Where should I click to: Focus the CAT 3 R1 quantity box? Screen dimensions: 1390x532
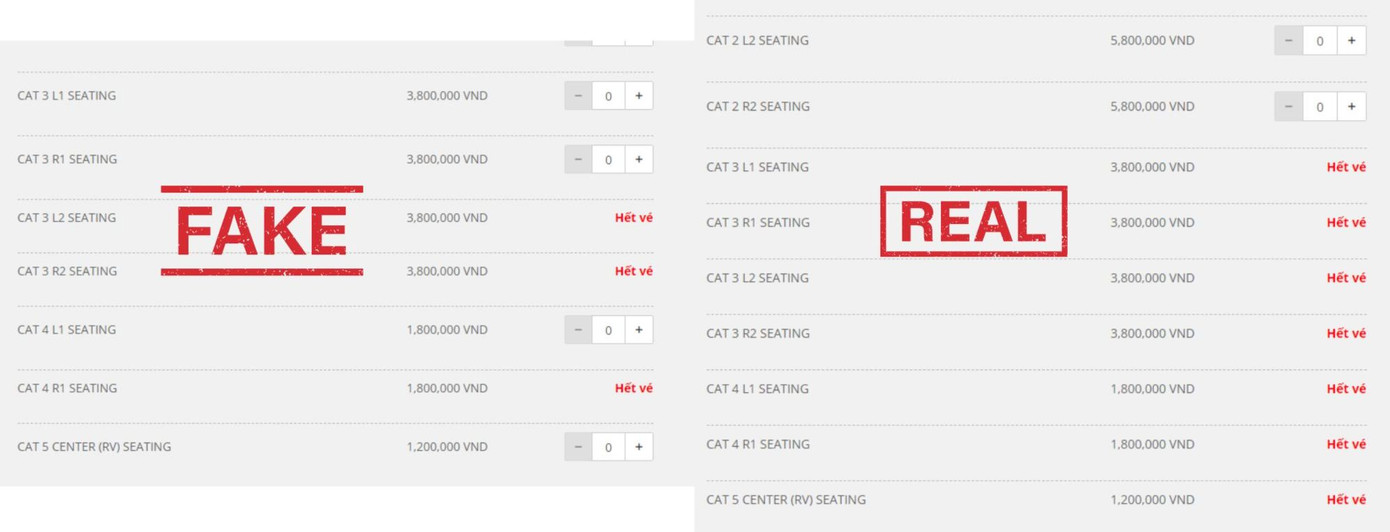pyautogui.click(x=608, y=159)
